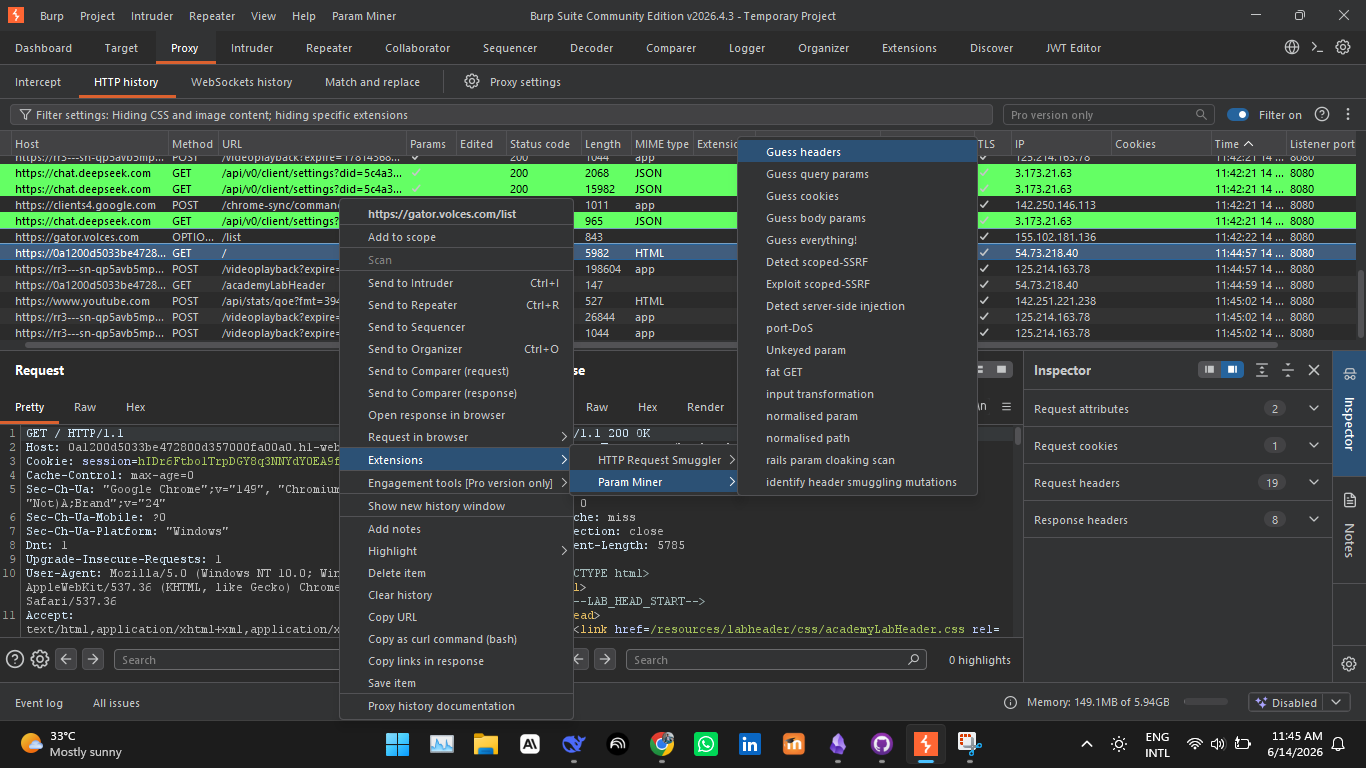Viewport: 1366px width, 768px height.
Task: Focus the Response panel Search field
Action: pos(775,660)
